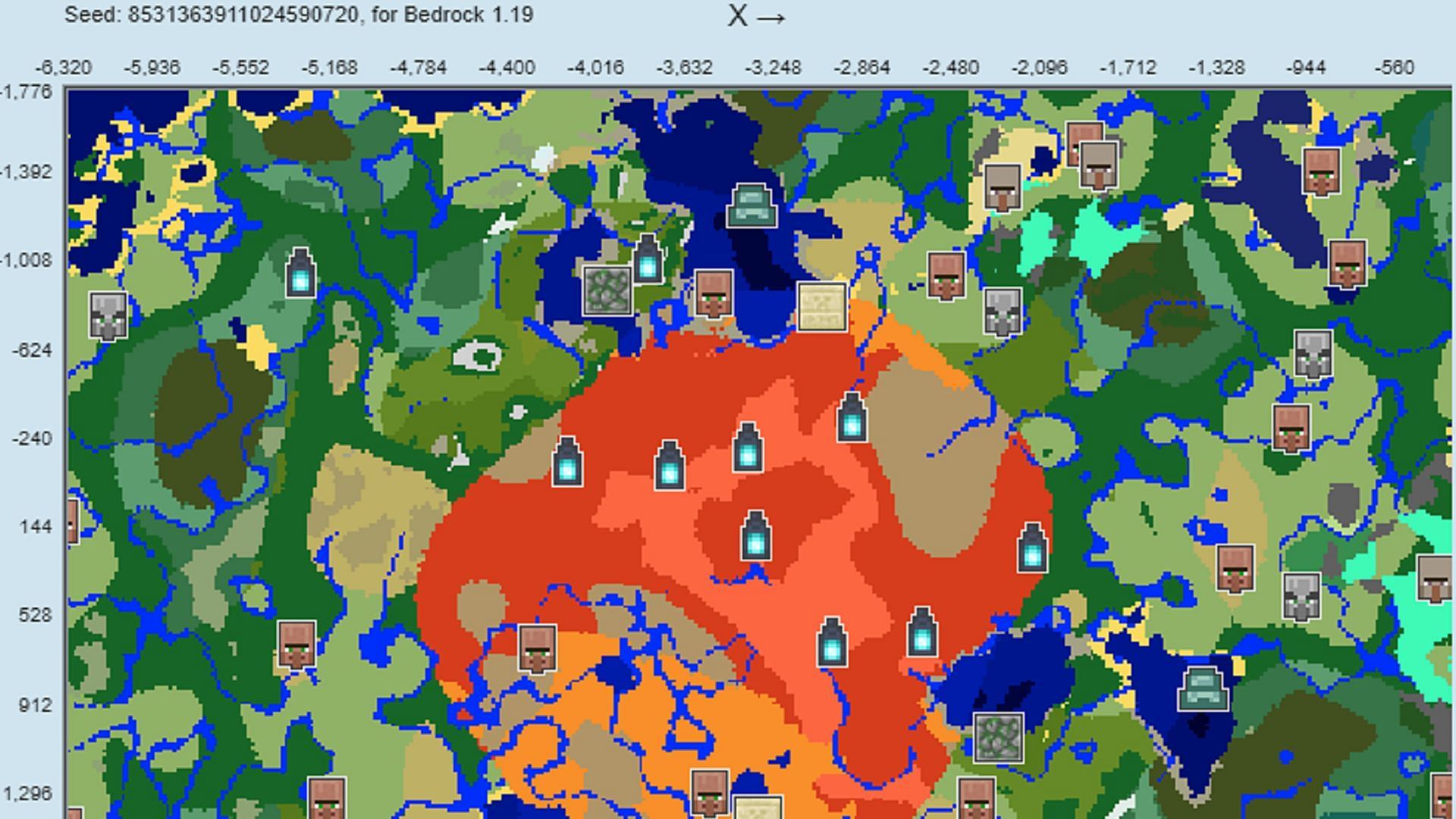
Task: Select the southern mossy cobblestone temple icon
Action: [x=998, y=738]
